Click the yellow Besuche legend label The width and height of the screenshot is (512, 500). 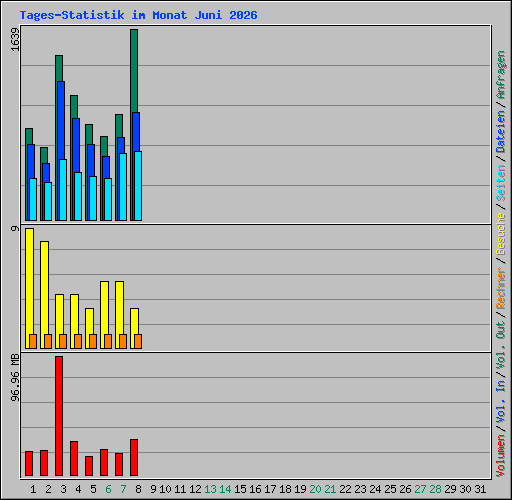501,234
